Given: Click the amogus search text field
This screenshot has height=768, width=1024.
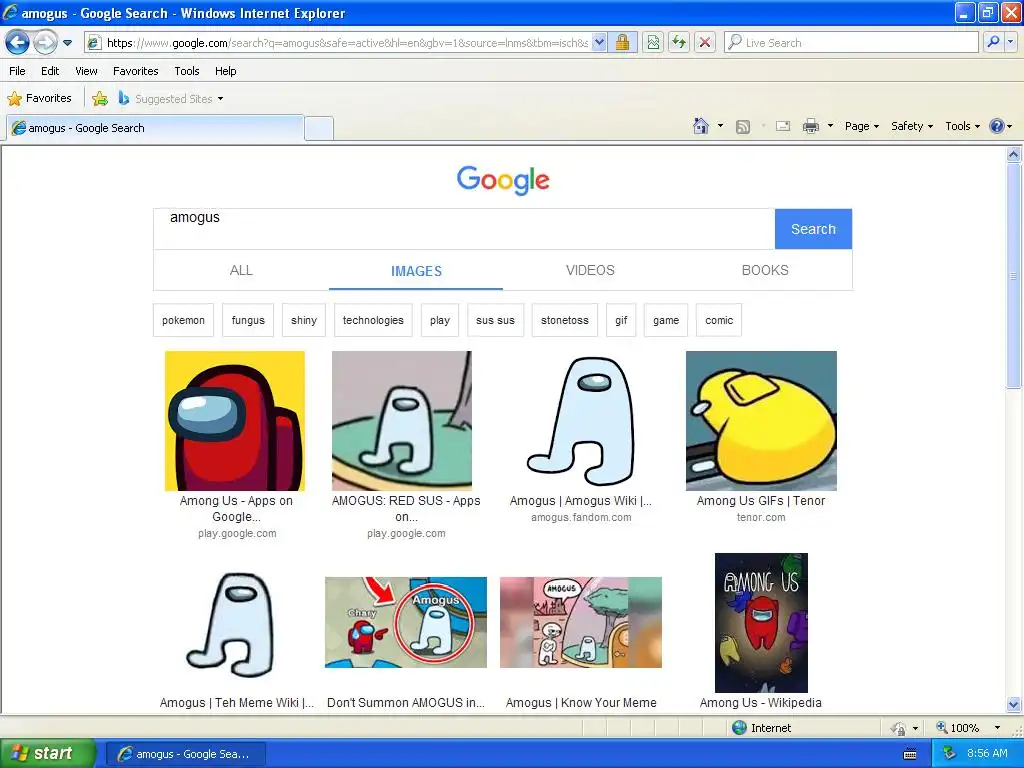Looking at the screenshot, I should coord(464,229).
